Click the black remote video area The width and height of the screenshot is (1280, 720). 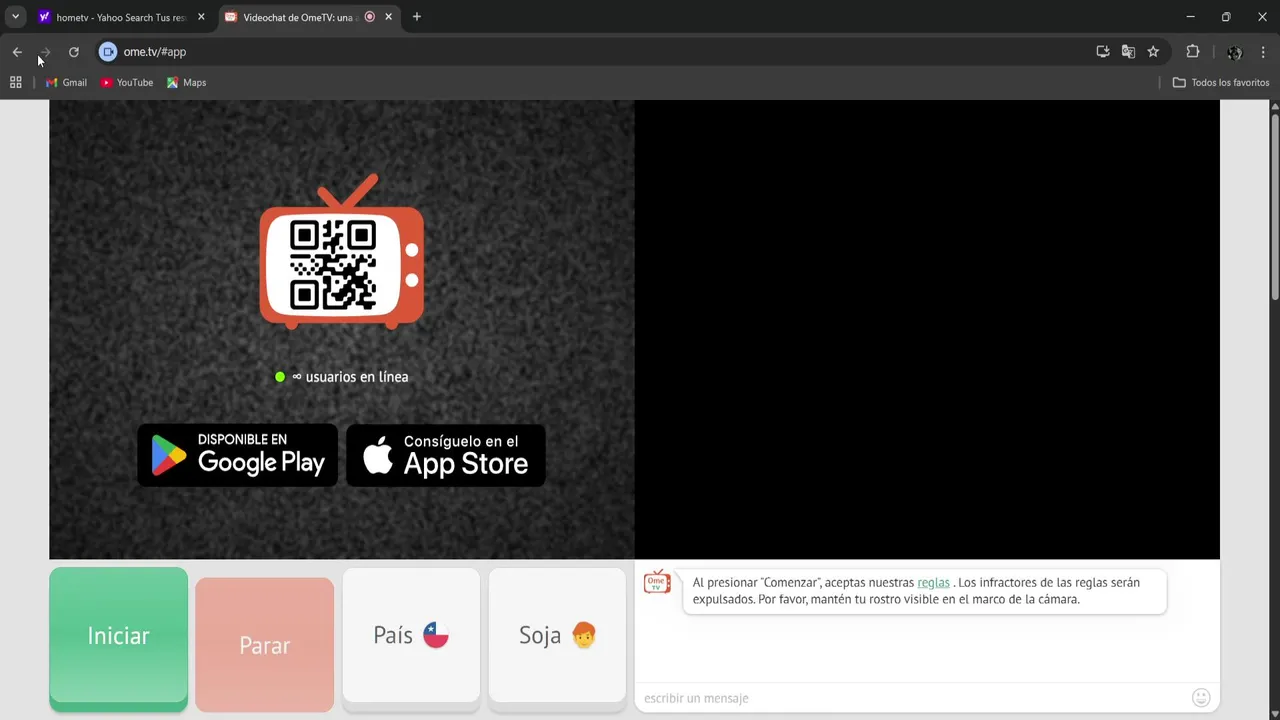pyautogui.click(x=927, y=329)
